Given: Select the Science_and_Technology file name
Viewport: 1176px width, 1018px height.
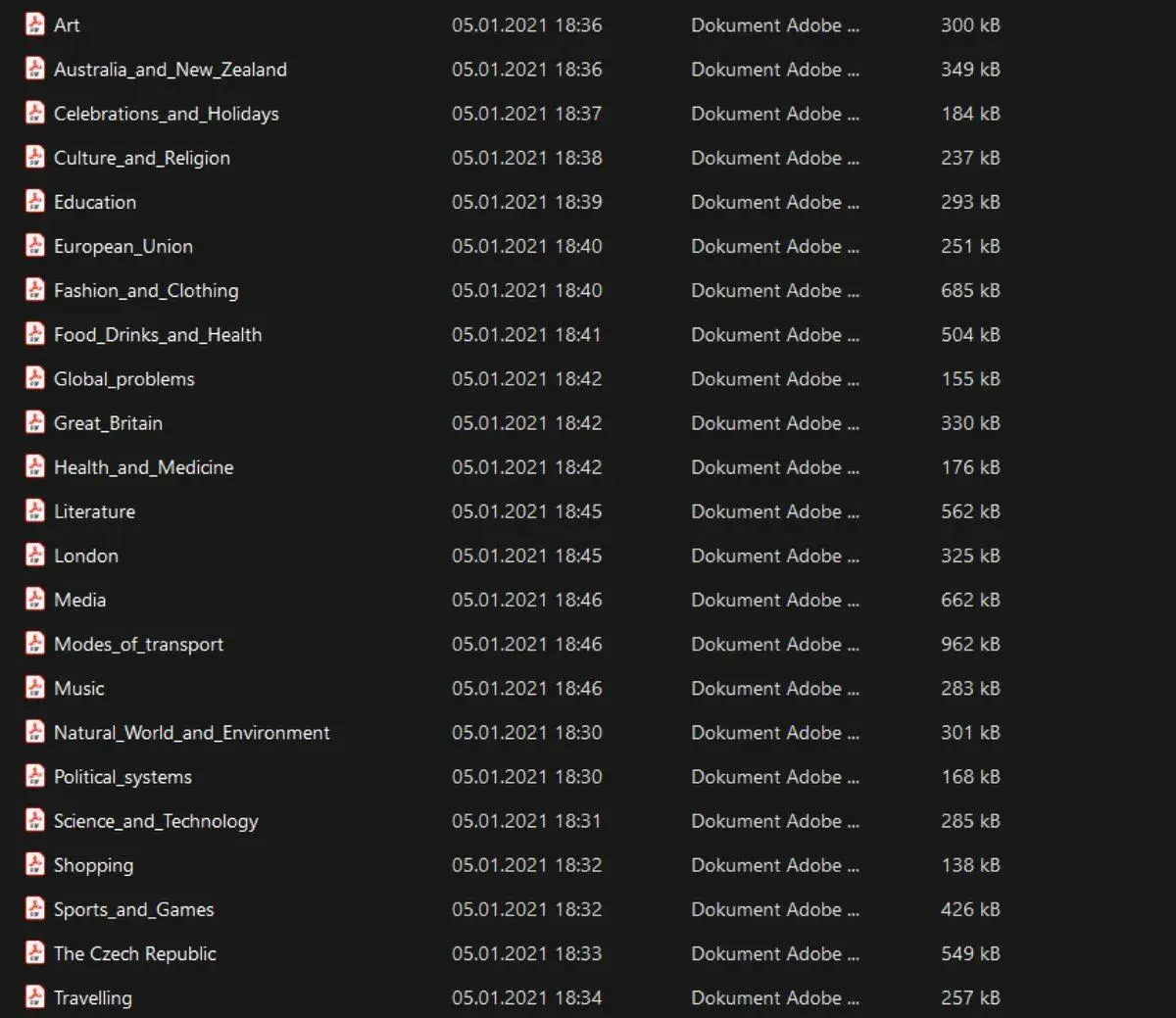Looking at the screenshot, I should point(156,821).
